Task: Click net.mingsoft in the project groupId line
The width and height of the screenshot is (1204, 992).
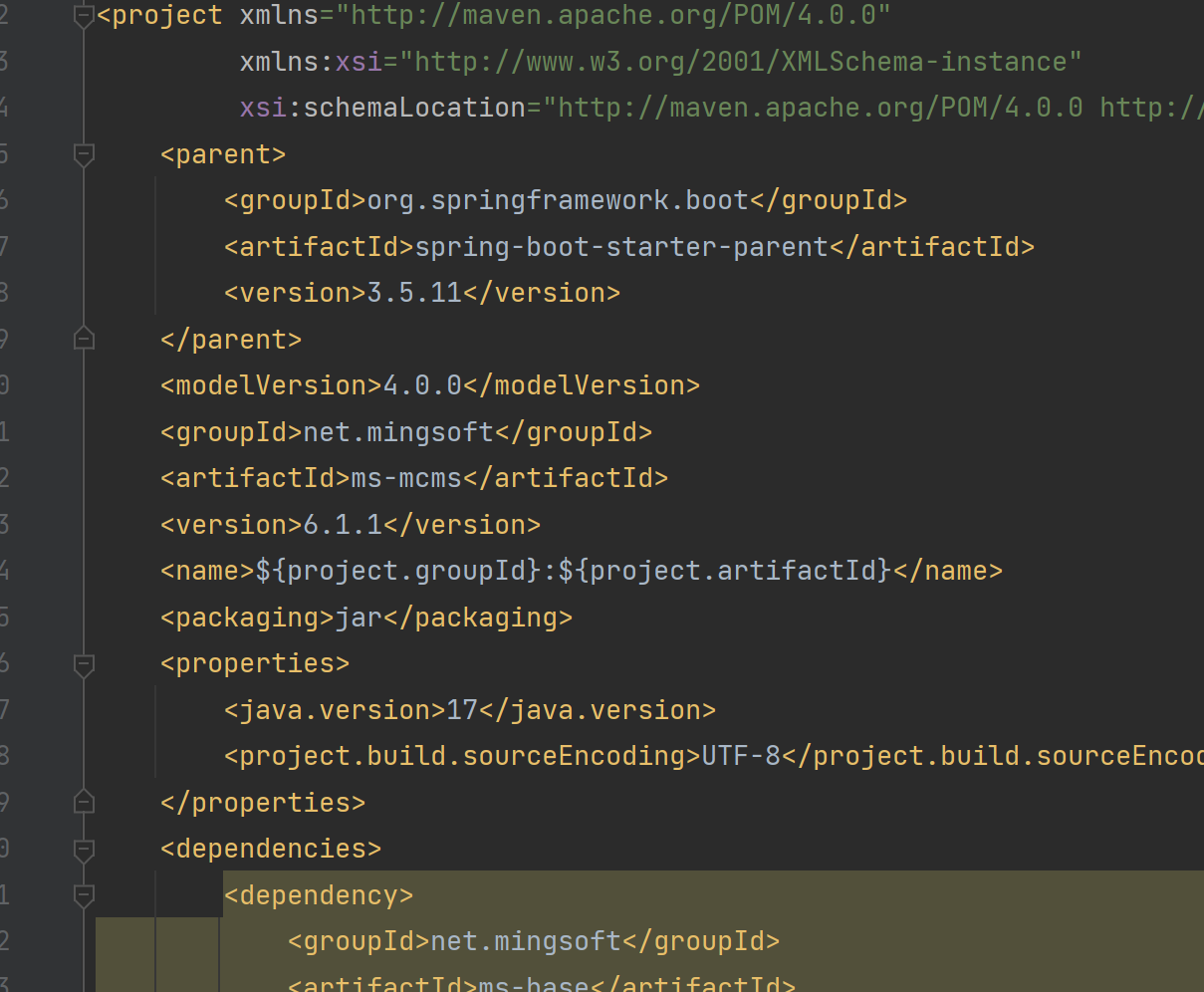Action: (399, 432)
